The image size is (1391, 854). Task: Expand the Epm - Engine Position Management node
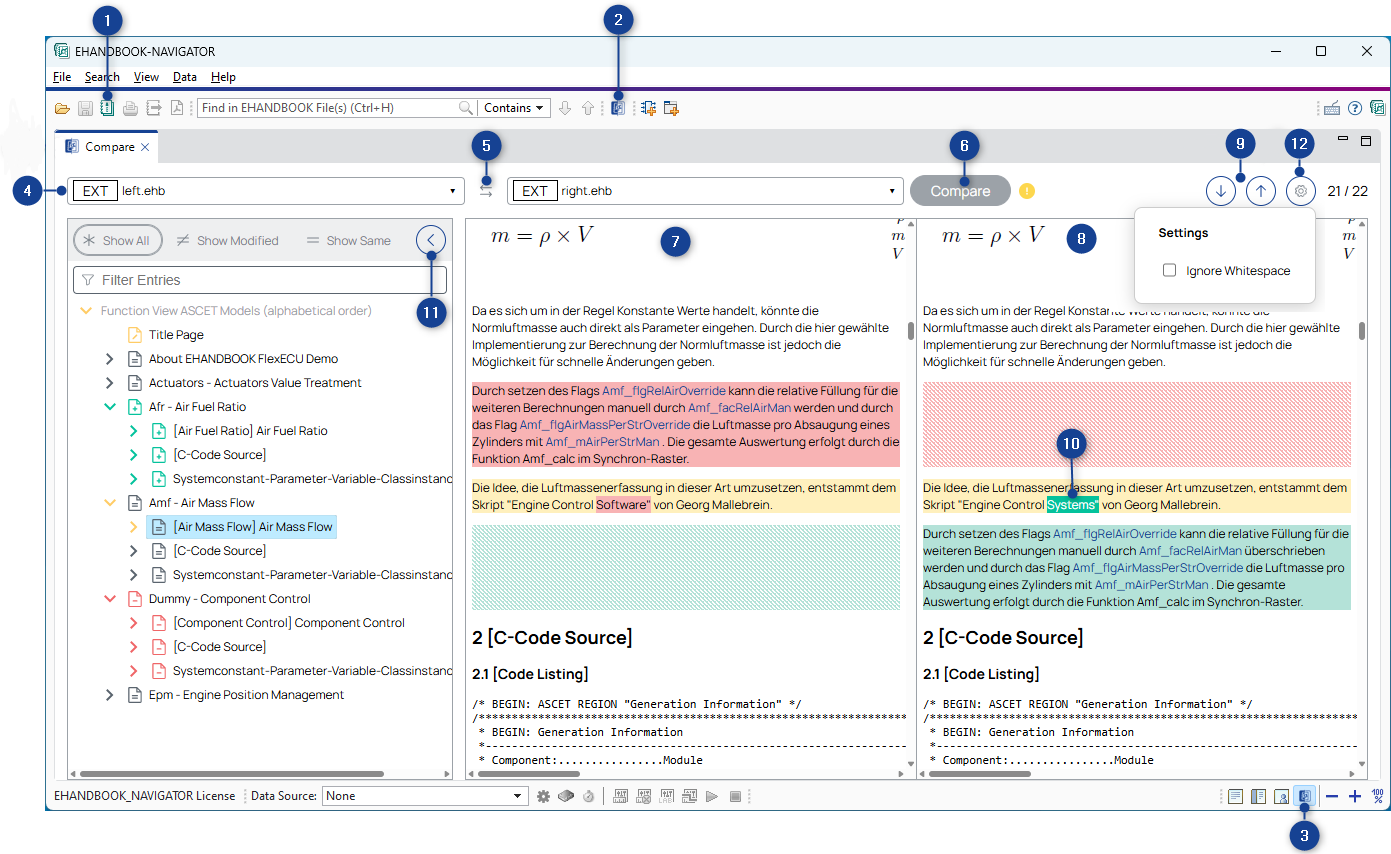(x=110, y=695)
